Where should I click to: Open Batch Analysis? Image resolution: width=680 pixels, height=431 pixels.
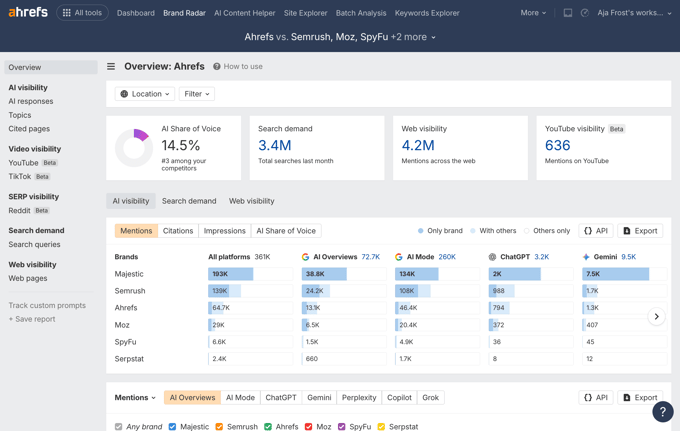point(361,13)
